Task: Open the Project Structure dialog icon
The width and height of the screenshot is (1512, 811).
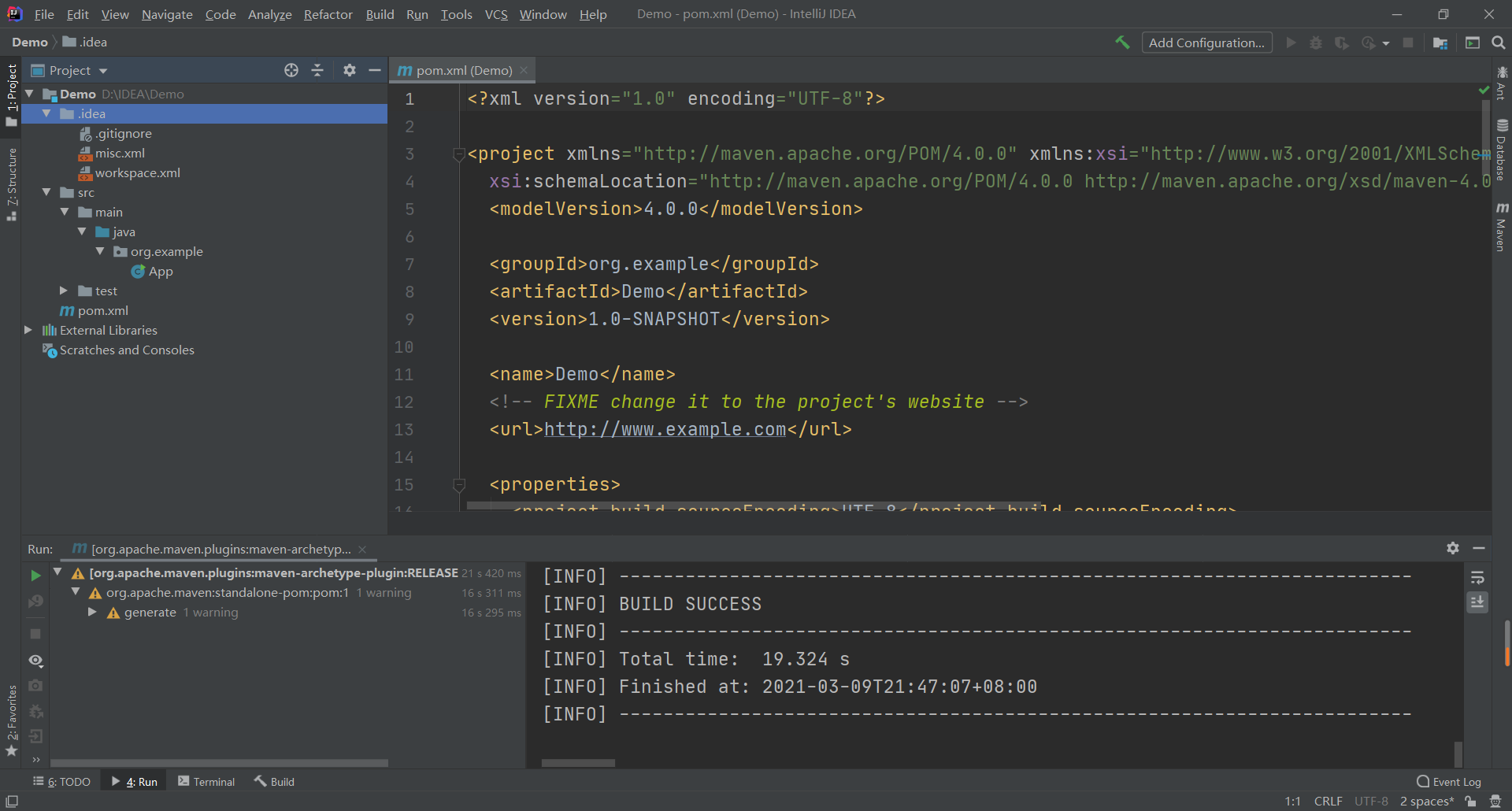Action: tap(1440, 43)
